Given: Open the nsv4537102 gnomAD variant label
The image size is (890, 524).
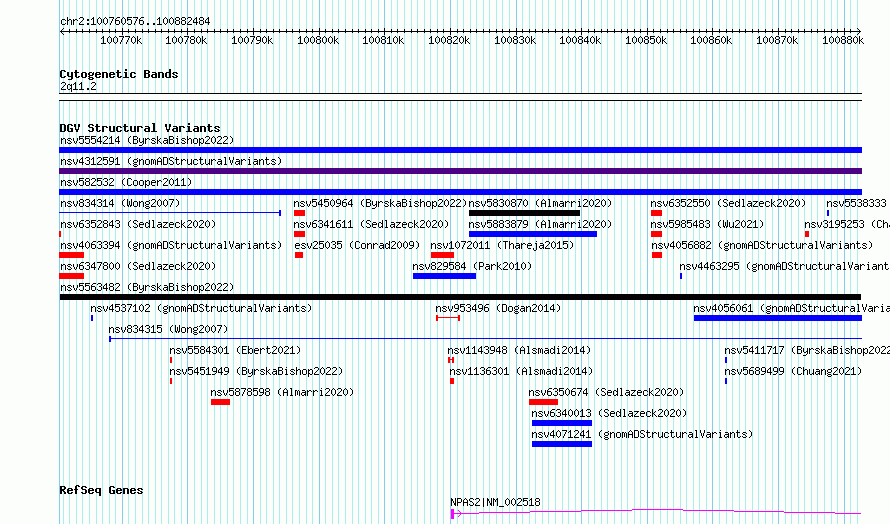Looking at the screenshot, I should tap(201, 308).
